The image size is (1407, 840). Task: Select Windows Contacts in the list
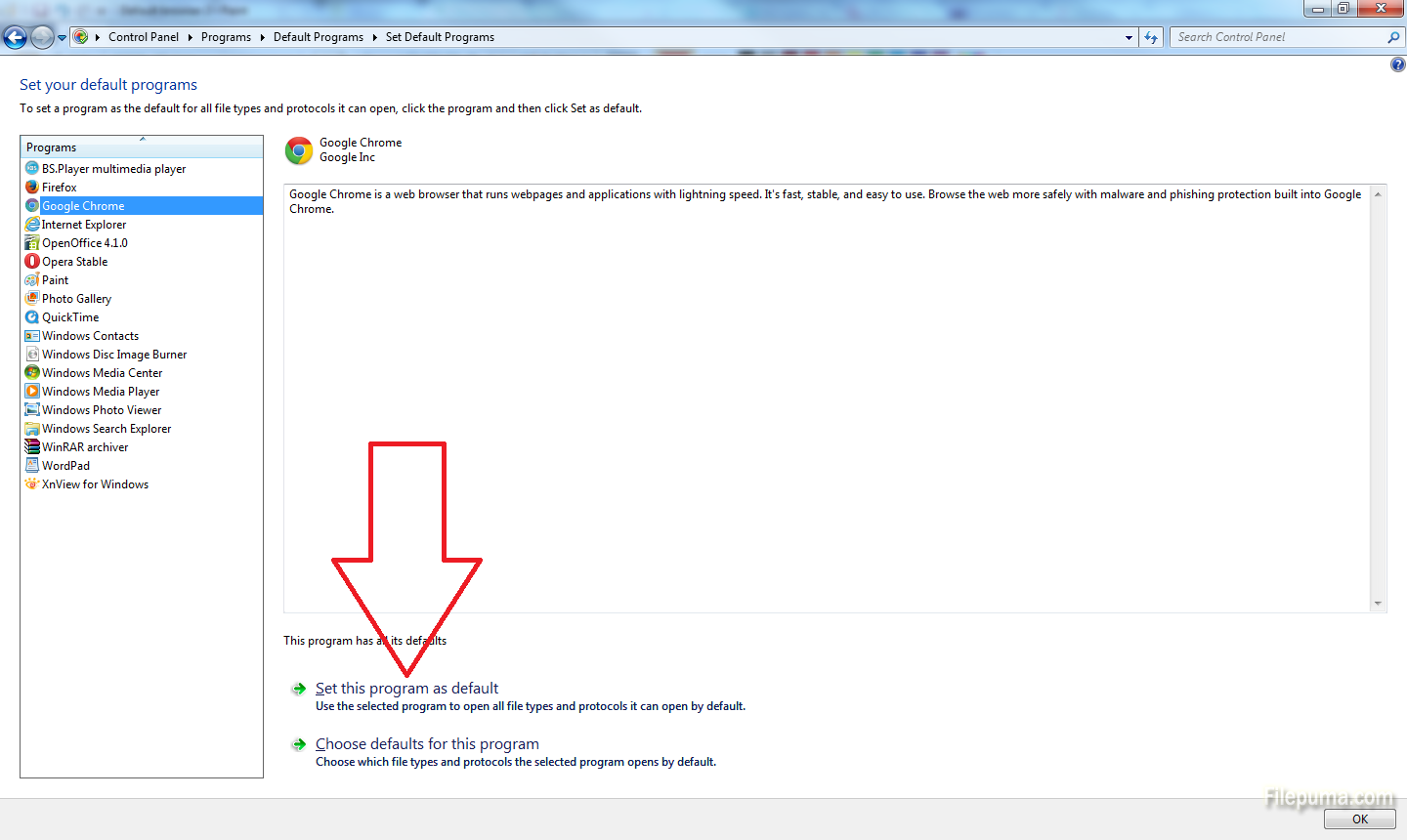point(142,336)
